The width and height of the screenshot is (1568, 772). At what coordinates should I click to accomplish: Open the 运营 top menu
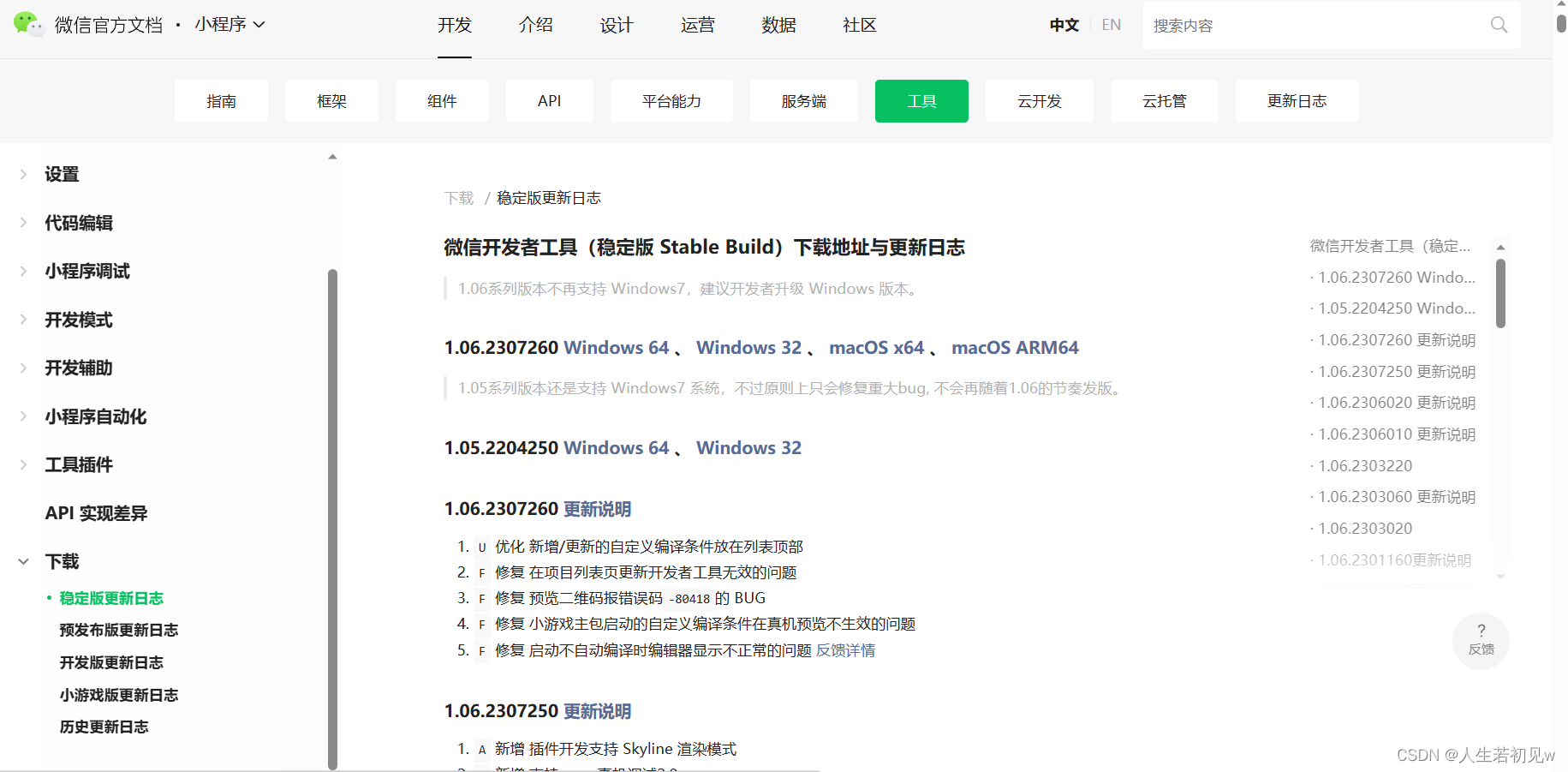(x=698, y=25)
